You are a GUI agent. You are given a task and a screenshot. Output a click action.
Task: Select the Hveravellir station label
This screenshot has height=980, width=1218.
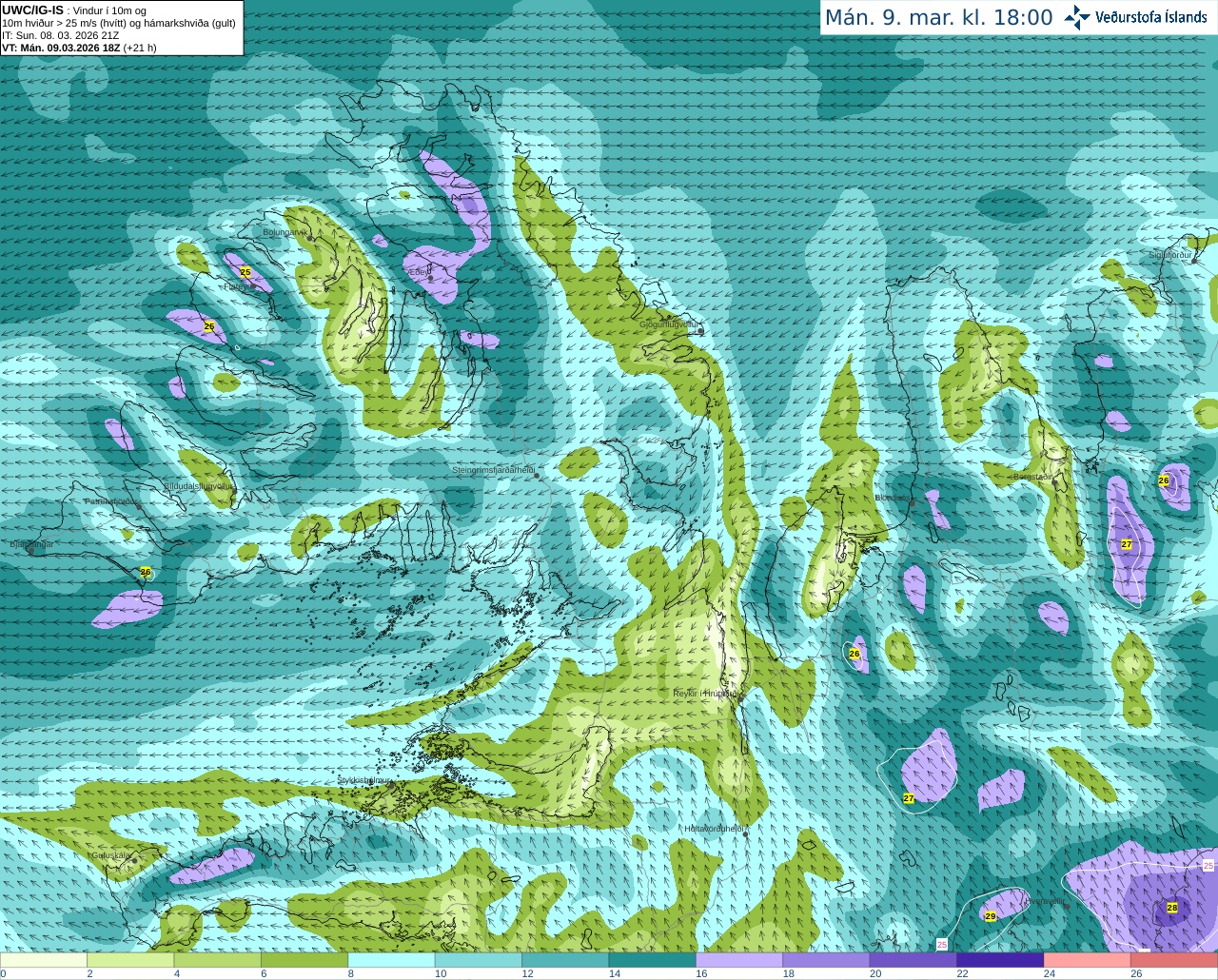click(1045, 900)
